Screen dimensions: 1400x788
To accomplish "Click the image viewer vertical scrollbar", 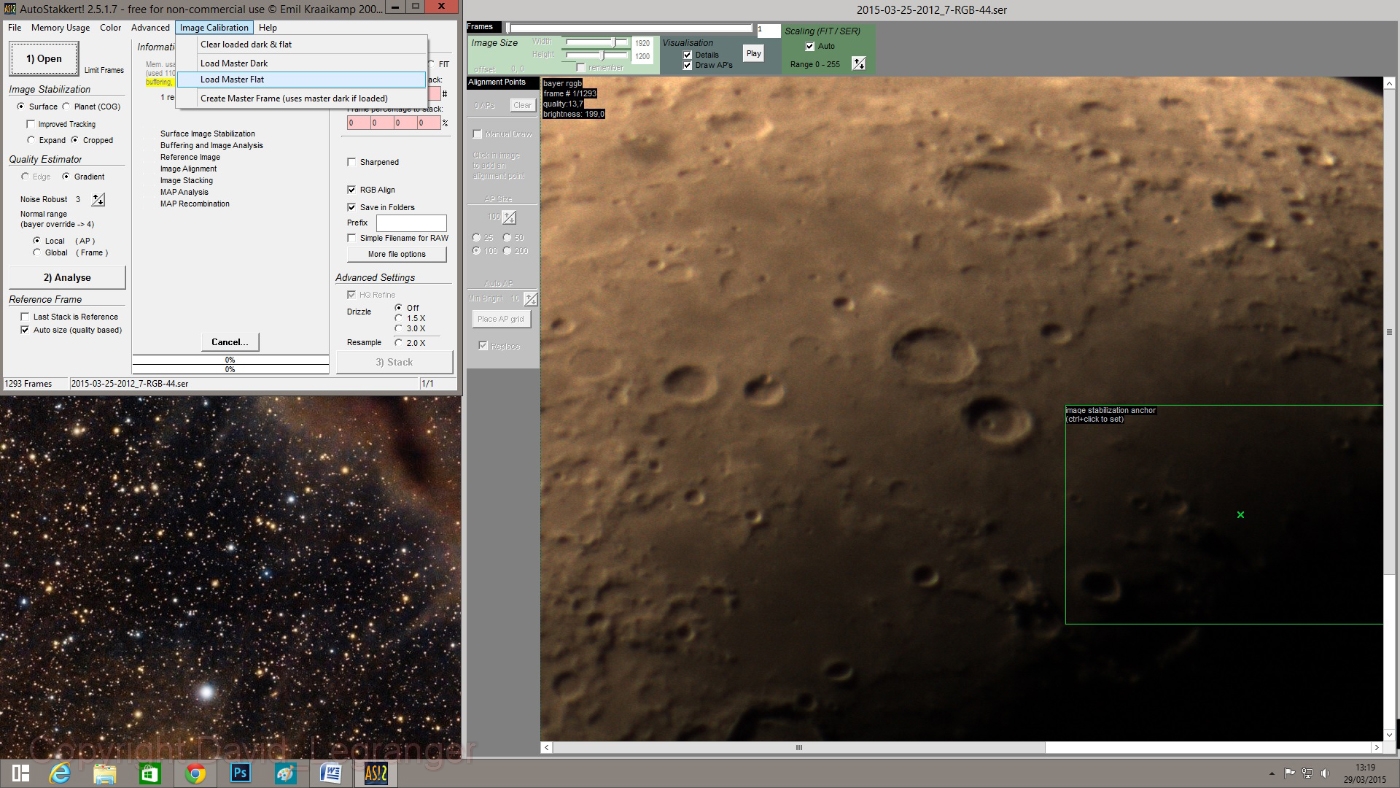I will 1389,408.
